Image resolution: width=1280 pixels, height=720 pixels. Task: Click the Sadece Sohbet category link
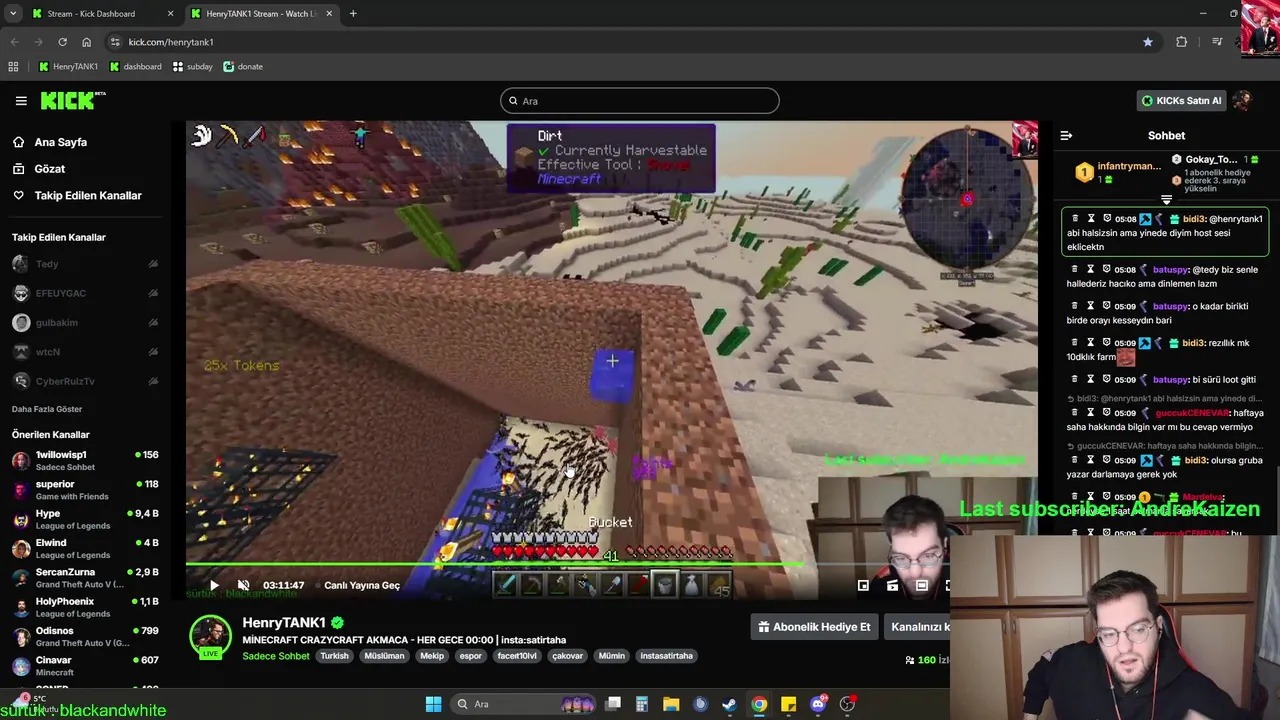coord(276,656)
